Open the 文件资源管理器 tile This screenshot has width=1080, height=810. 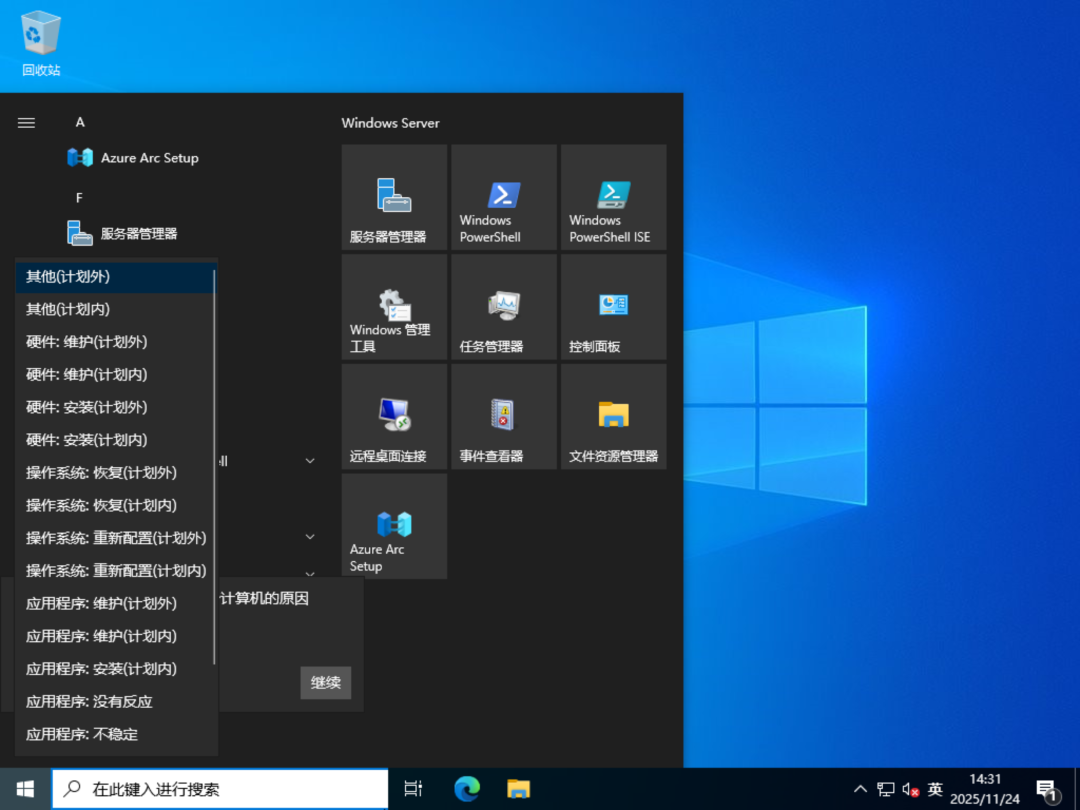(613, 416)
